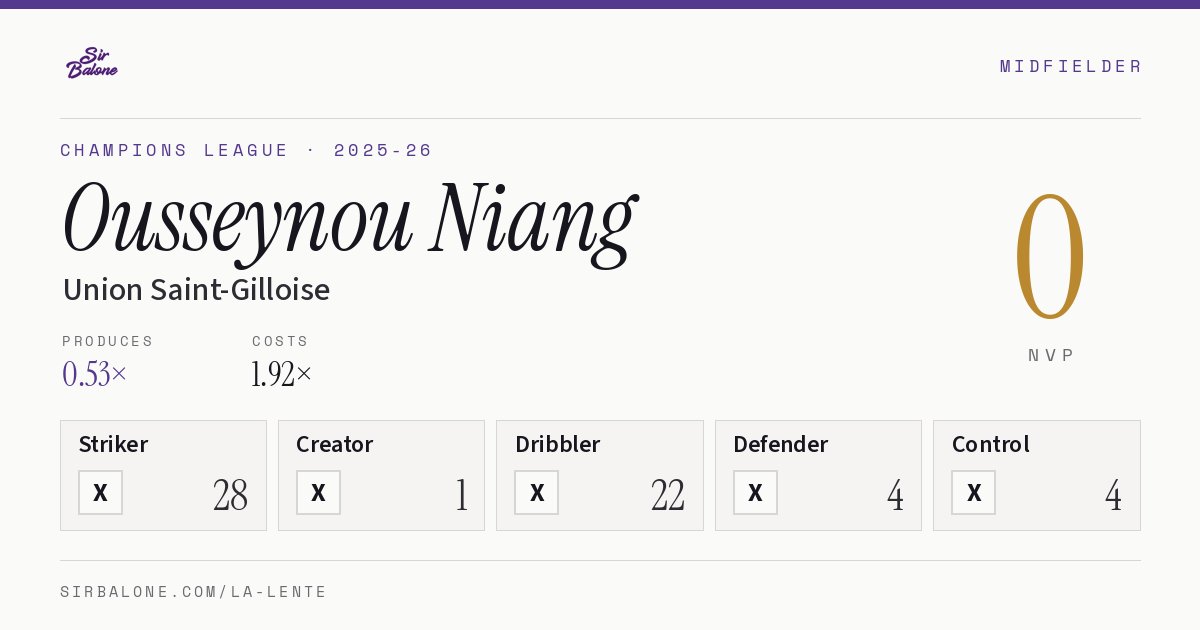Select the 1.92× costs value
1200x630 pixels.
(x=282, y=374)
